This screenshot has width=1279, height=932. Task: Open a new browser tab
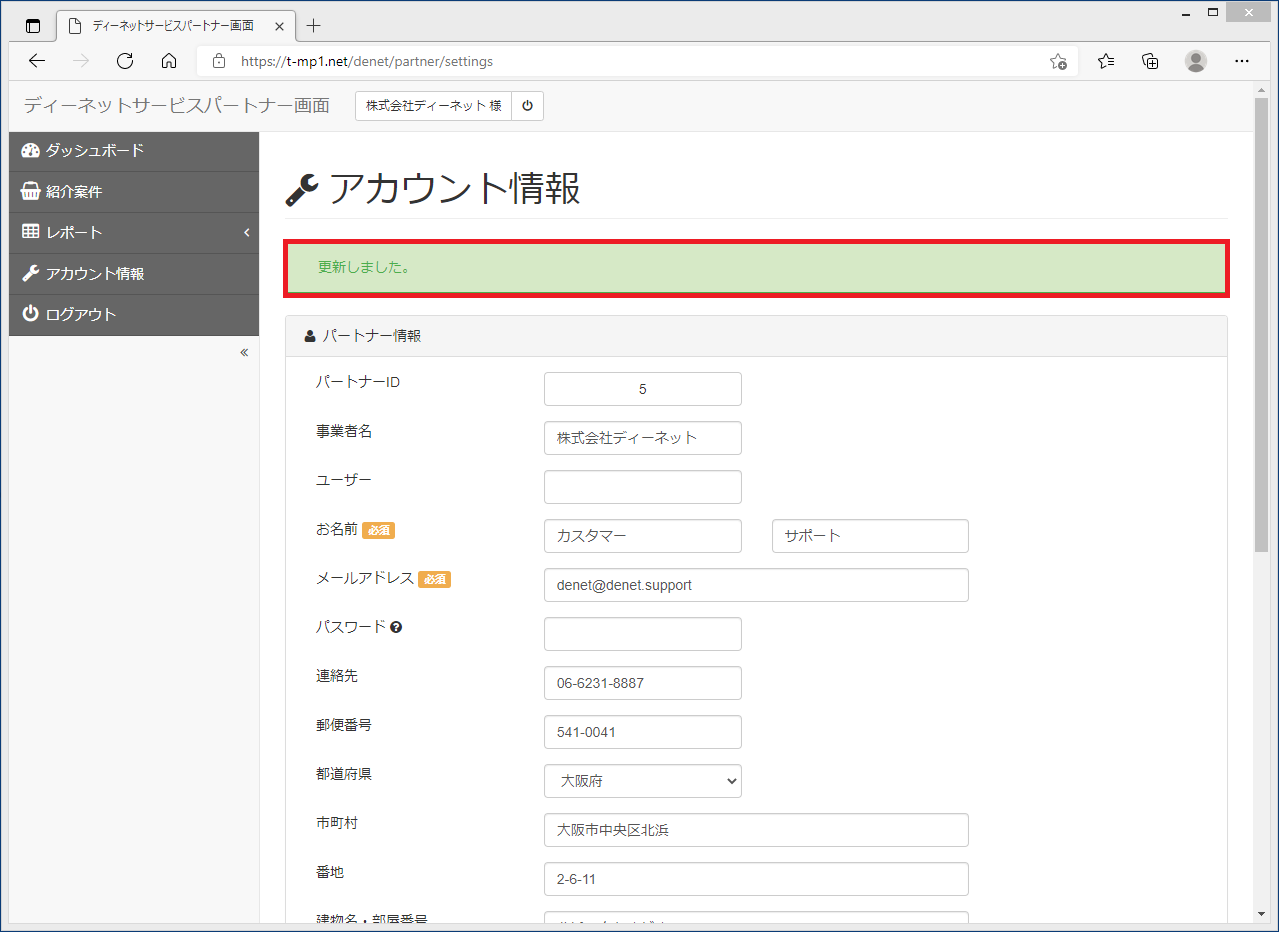click(314, 26)
